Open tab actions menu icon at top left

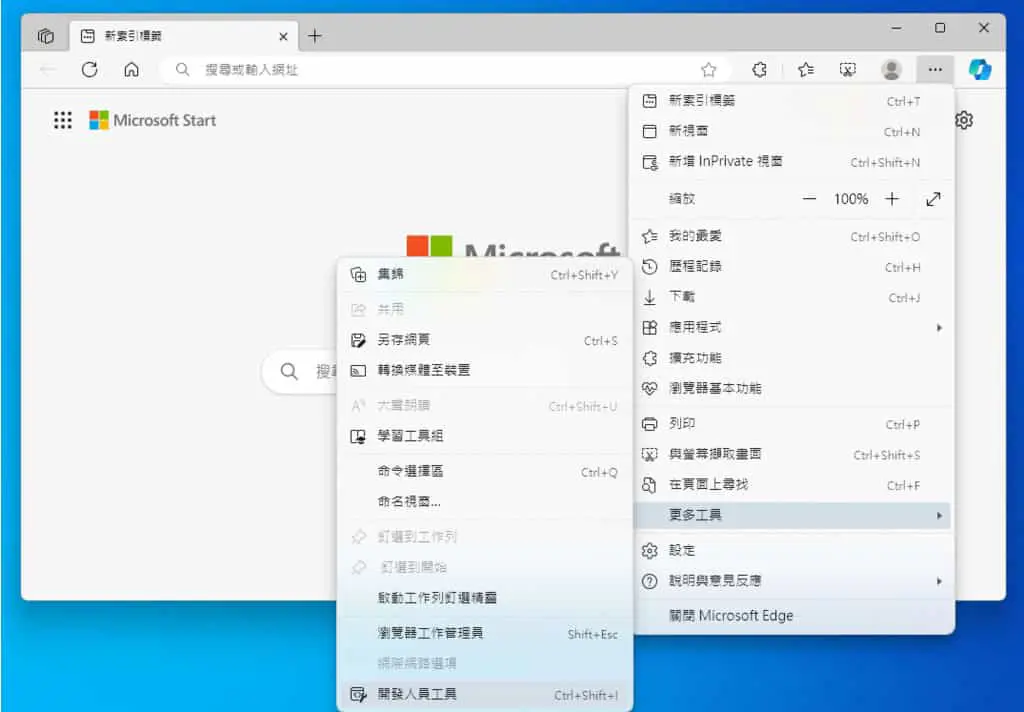point(45,36)
